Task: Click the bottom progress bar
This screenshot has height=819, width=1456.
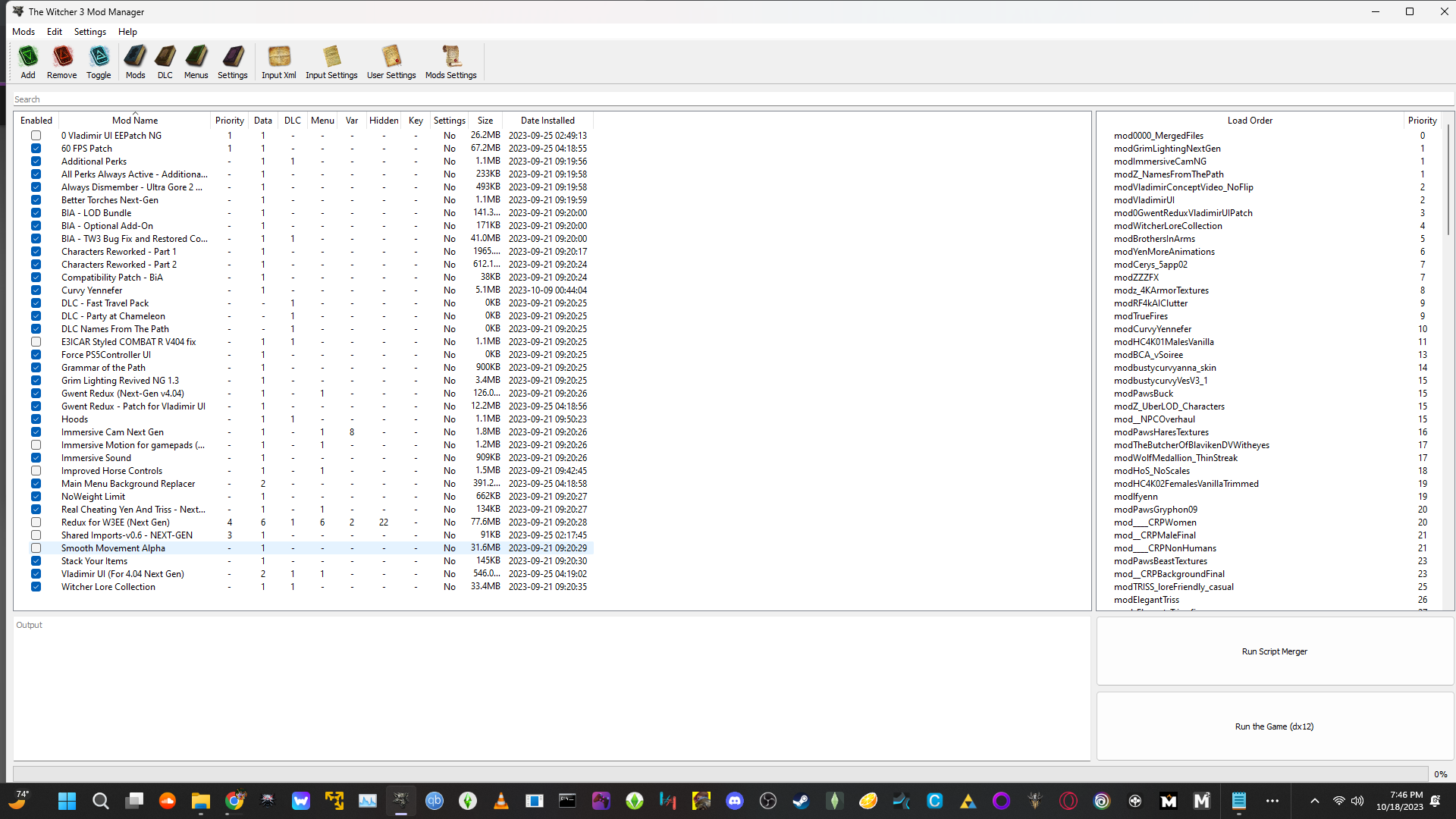Action: (720, 774)
